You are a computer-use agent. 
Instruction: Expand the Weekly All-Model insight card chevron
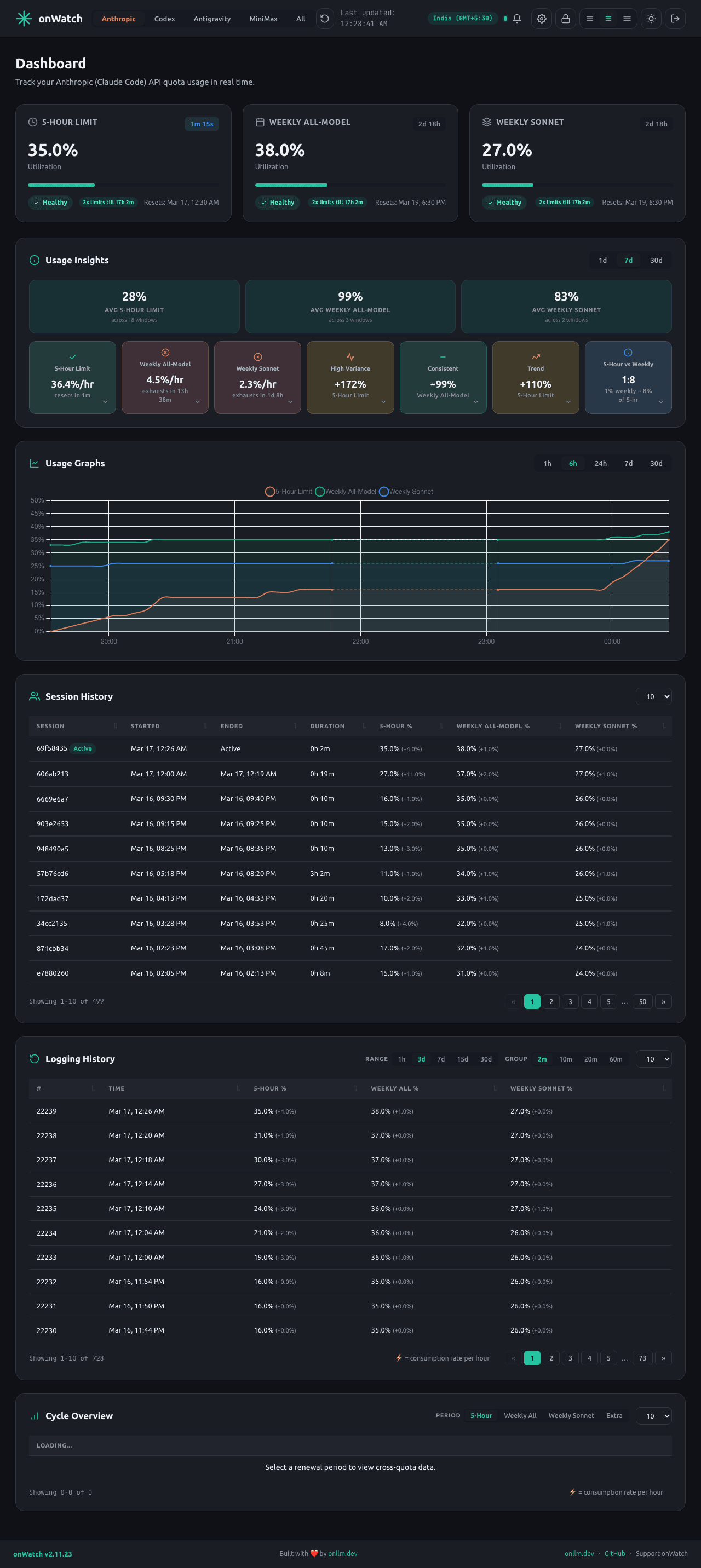[198, 402]
